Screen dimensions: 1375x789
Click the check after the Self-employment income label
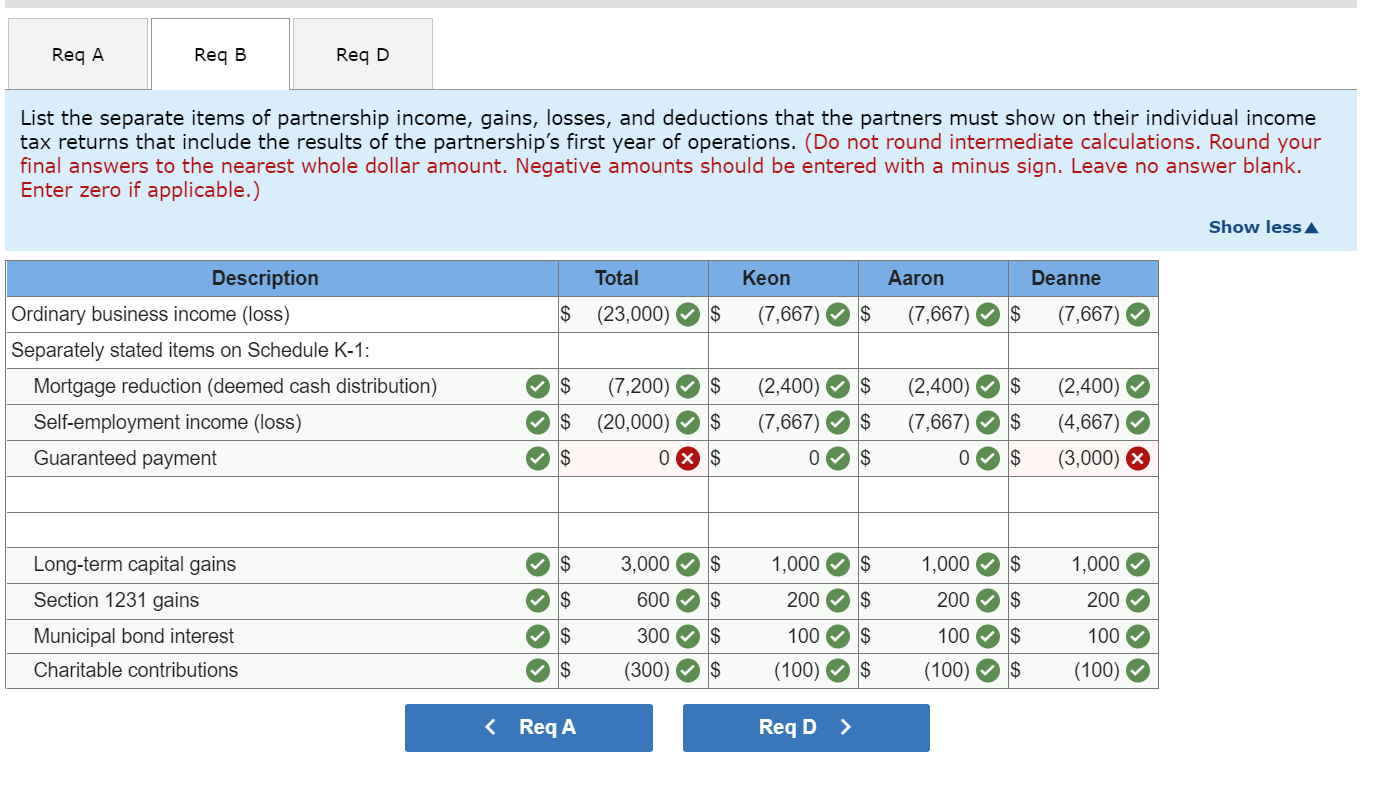538,423
